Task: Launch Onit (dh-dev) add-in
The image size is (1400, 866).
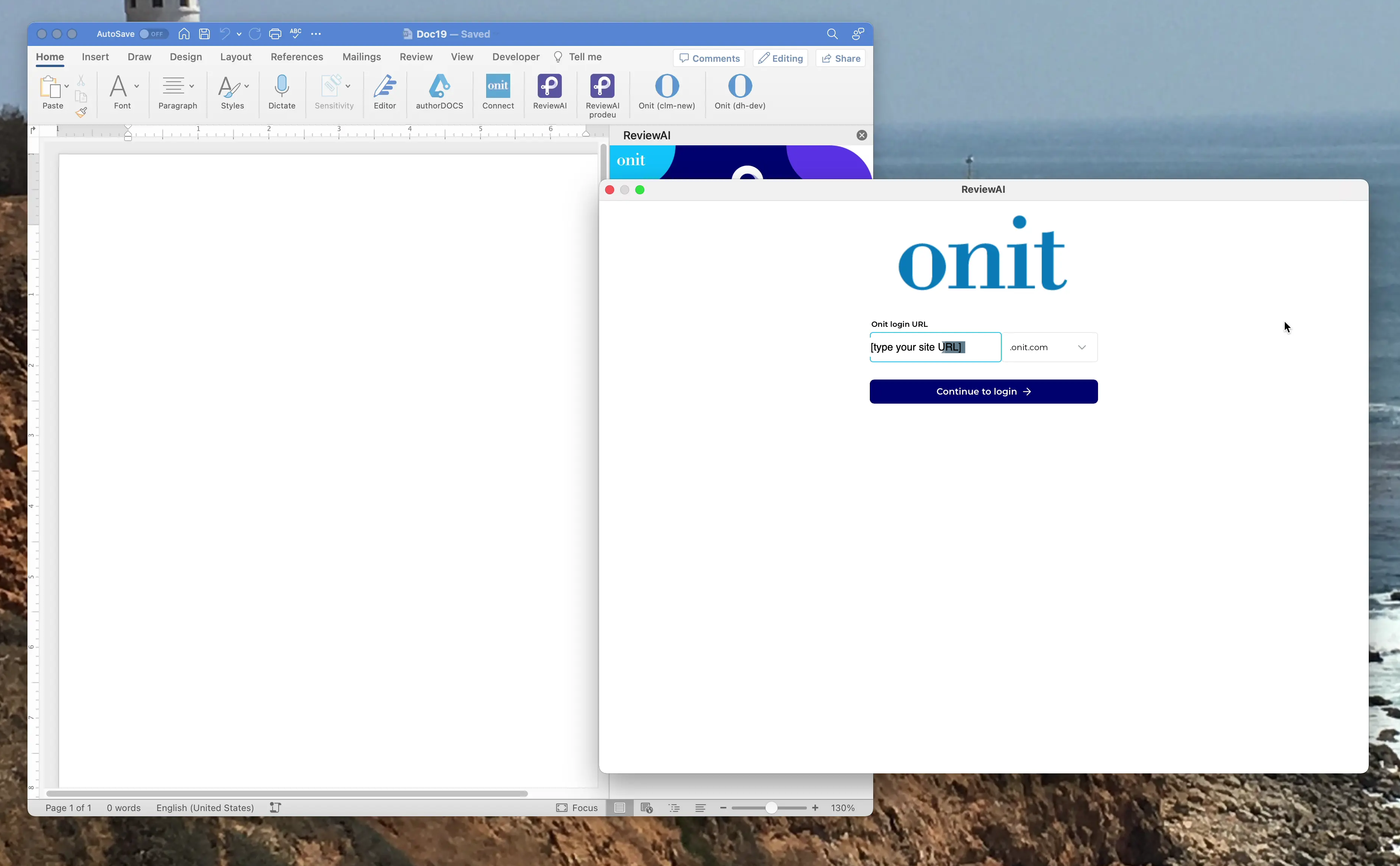Action: (740, 91)
